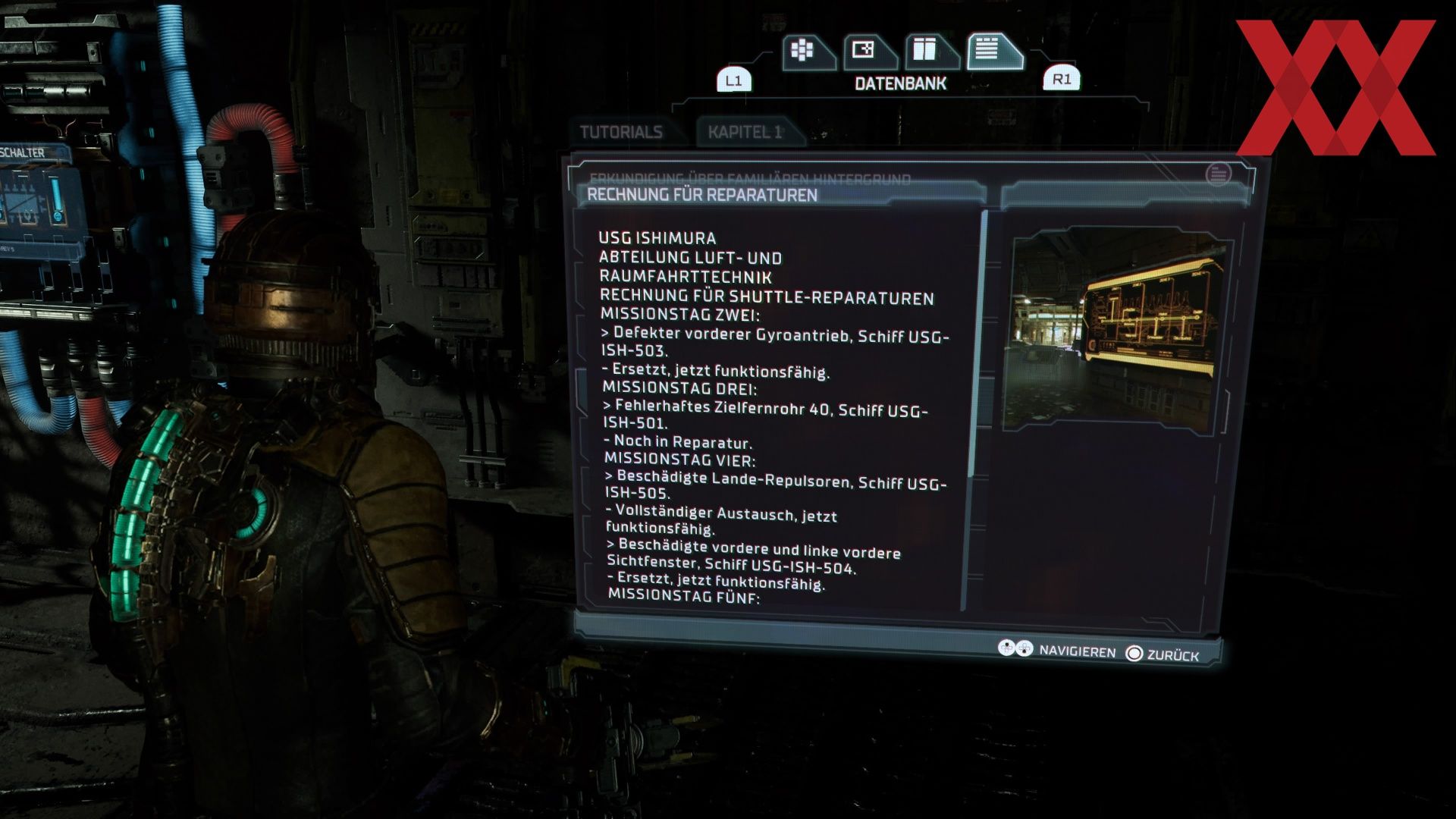Click the R1 shoulder button prompt
1456x819 pixels.
(x=1062, y=79)
